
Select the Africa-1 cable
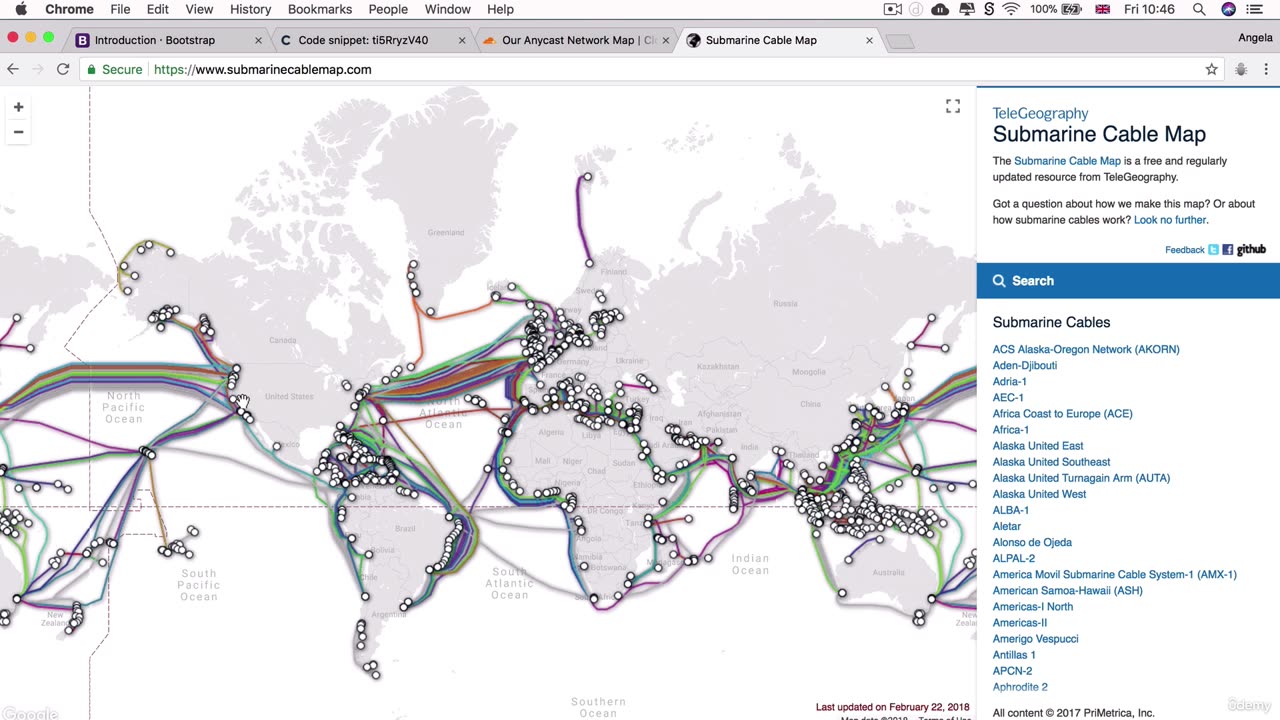(1011, 429)
